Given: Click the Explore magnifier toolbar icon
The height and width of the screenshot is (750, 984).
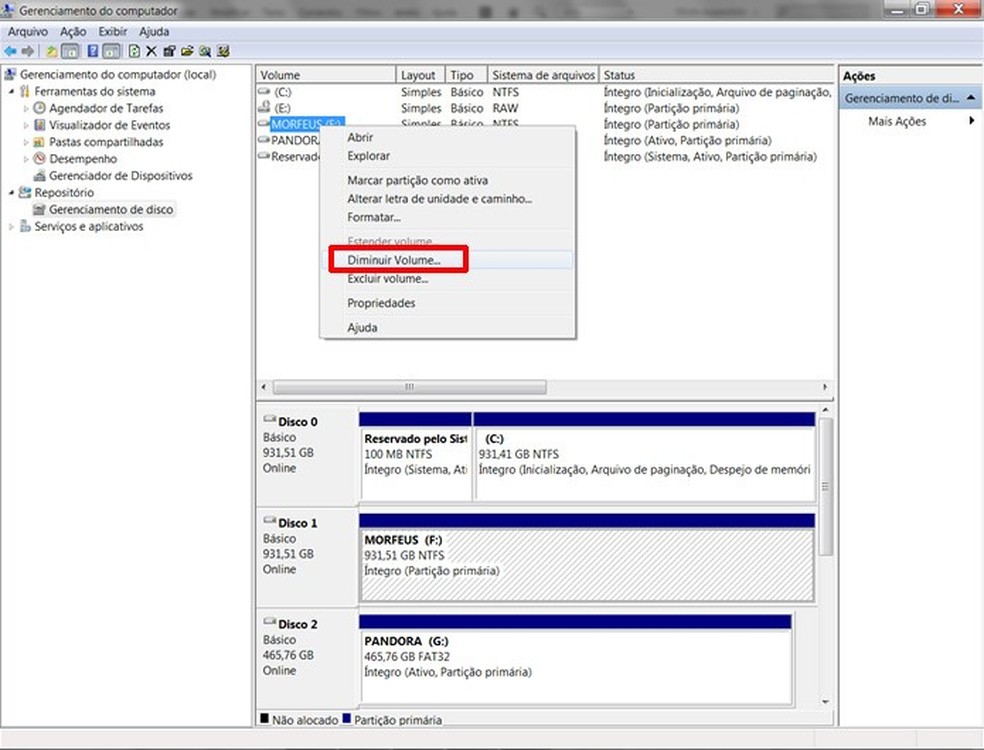Looking at the screenshot, I should (205, 51).
